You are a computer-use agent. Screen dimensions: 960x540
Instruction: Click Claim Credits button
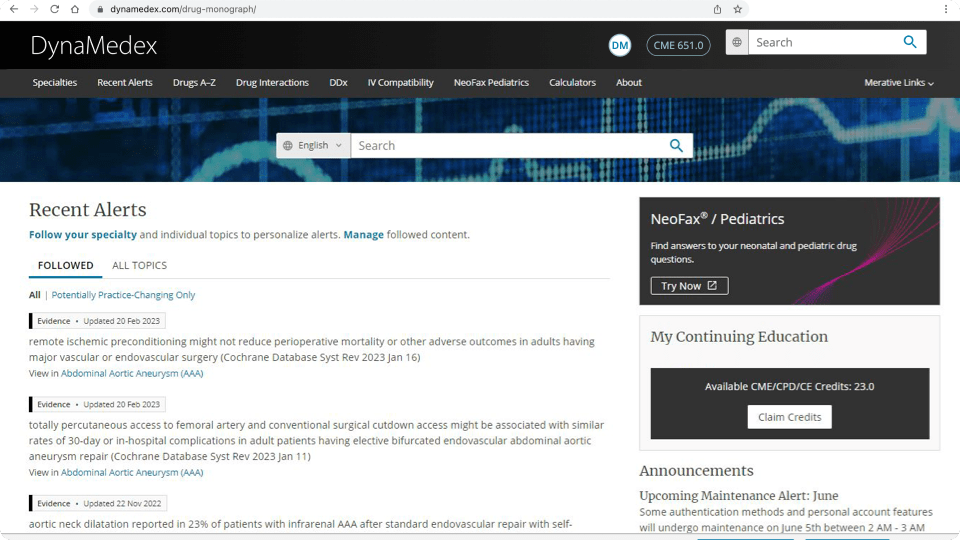(789, 417)
